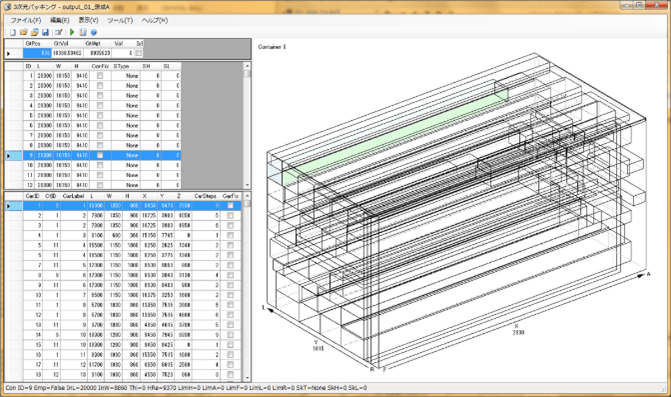Click CarLabel cell of cargo row 14
Screen dimensions: 671x397
pyautogui.click(x=74, y=335)
